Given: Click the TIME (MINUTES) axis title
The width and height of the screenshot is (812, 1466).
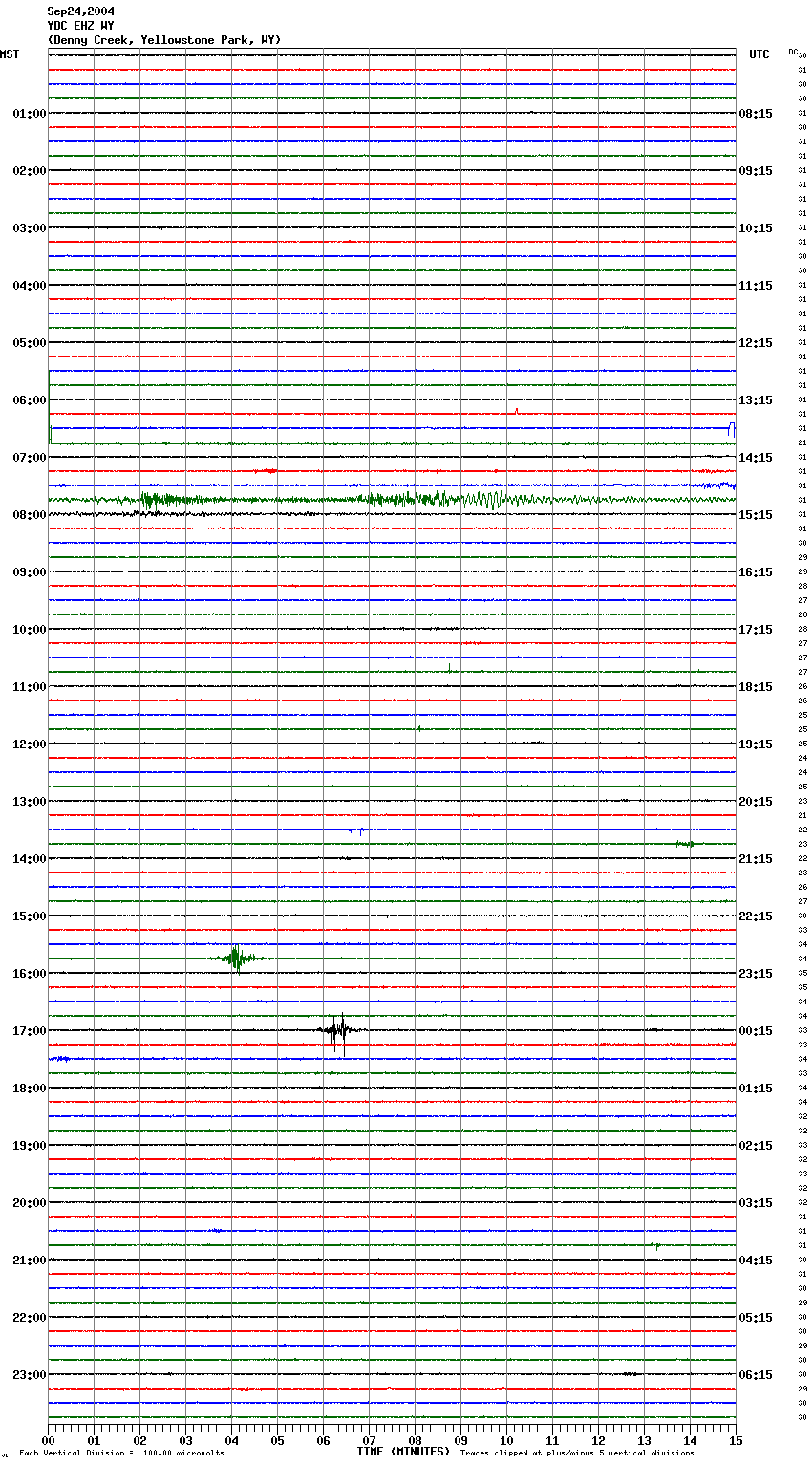Looking at the screenshot, I should (403, 1452).
